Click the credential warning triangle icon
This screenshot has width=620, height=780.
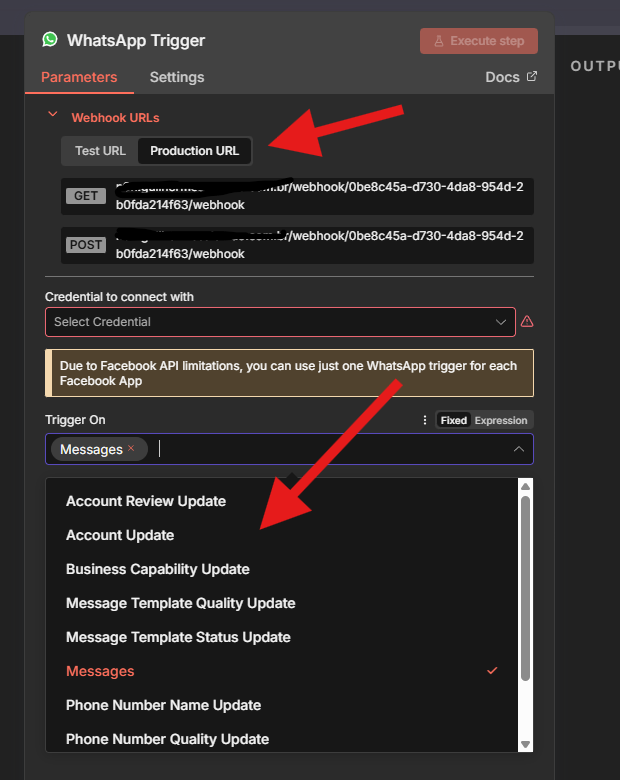527,322
